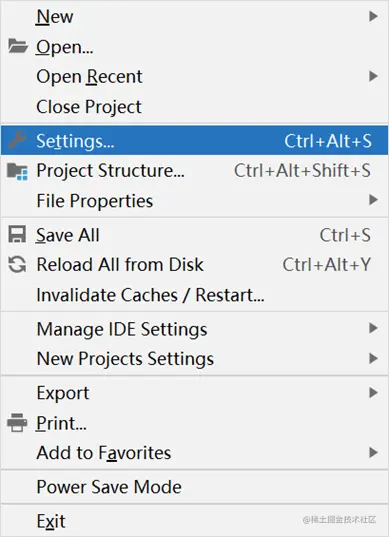Click the open folder icon beside Open
The width and height of the screenshot is (389, 537).
pyautogui.click(x=17, y=46)
